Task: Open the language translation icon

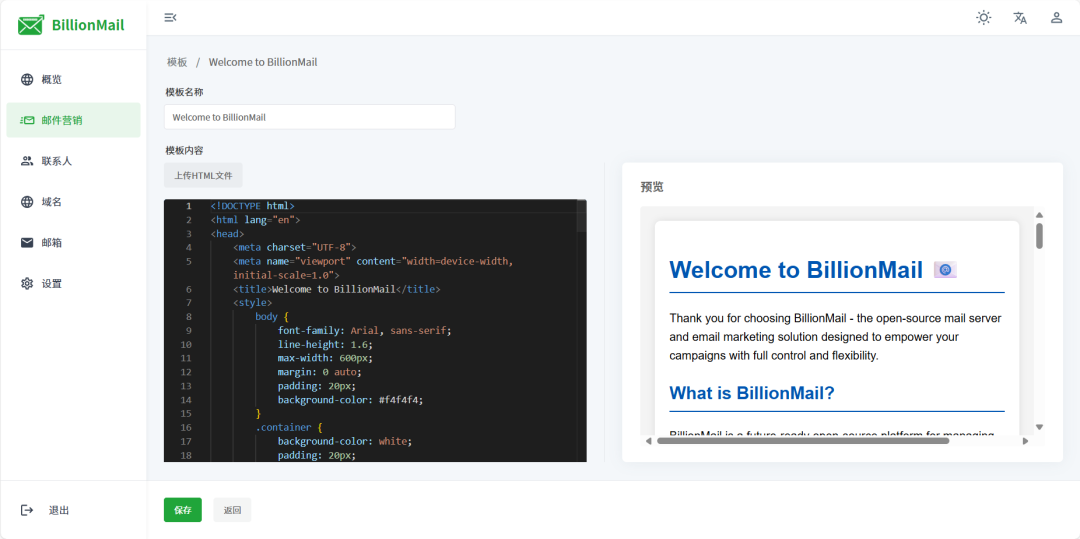Action: (x=1020, y=18)
